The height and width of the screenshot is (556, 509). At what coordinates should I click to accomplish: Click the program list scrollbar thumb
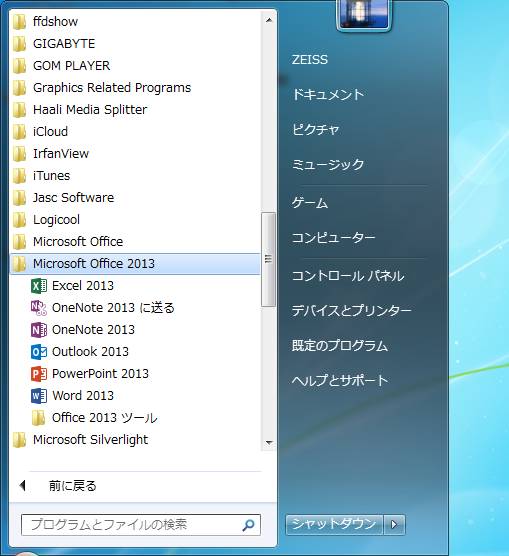click(268, 259)
